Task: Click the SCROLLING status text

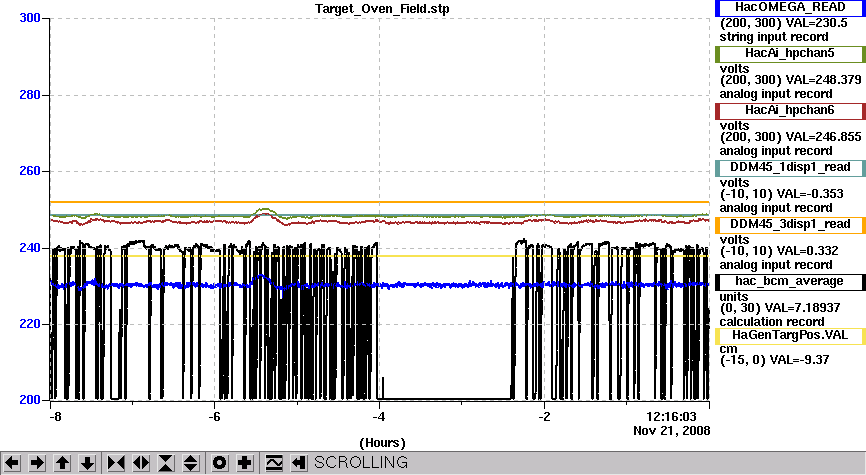Action: tap(361, 462)
